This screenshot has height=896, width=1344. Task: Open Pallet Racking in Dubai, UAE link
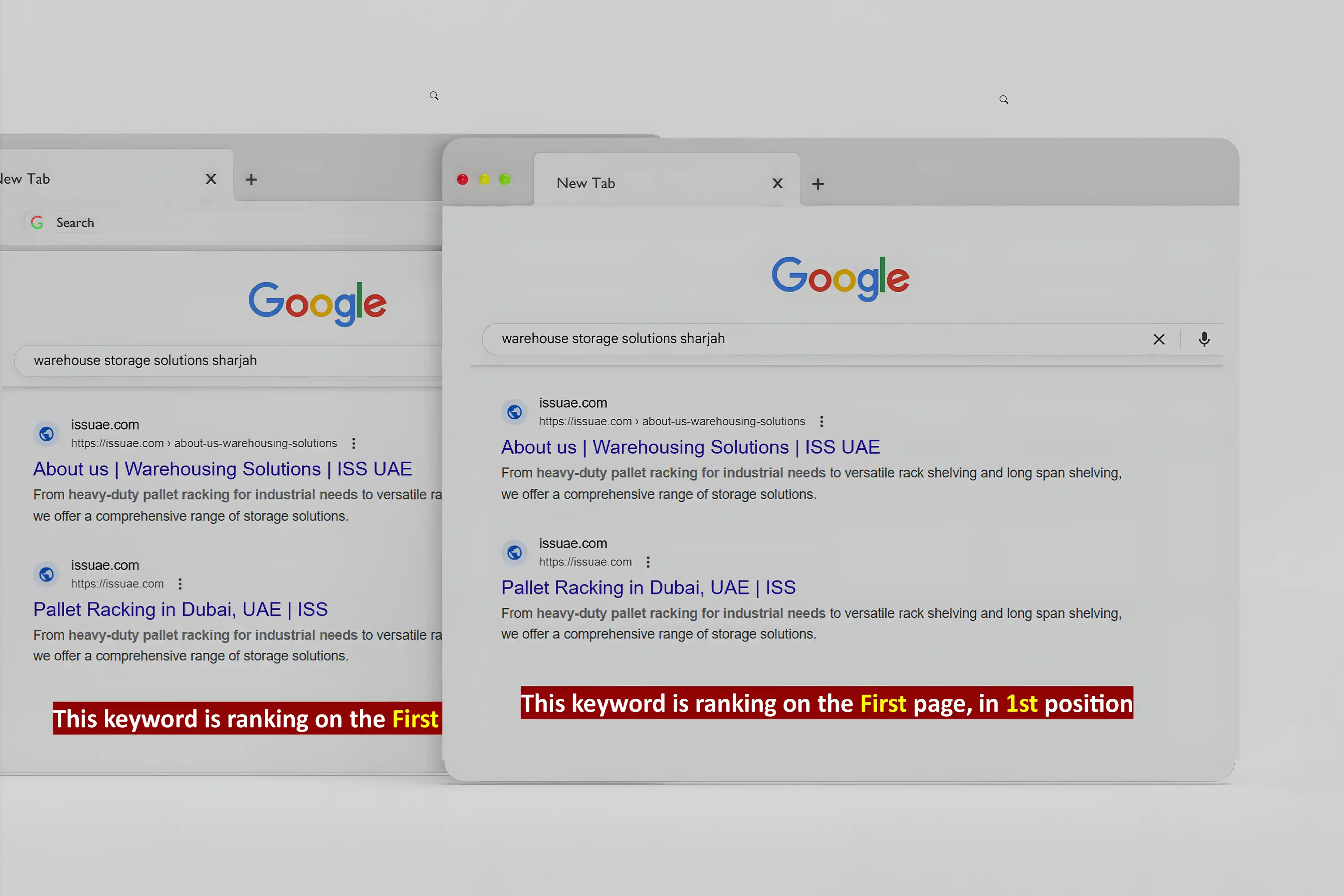[648, 587]
